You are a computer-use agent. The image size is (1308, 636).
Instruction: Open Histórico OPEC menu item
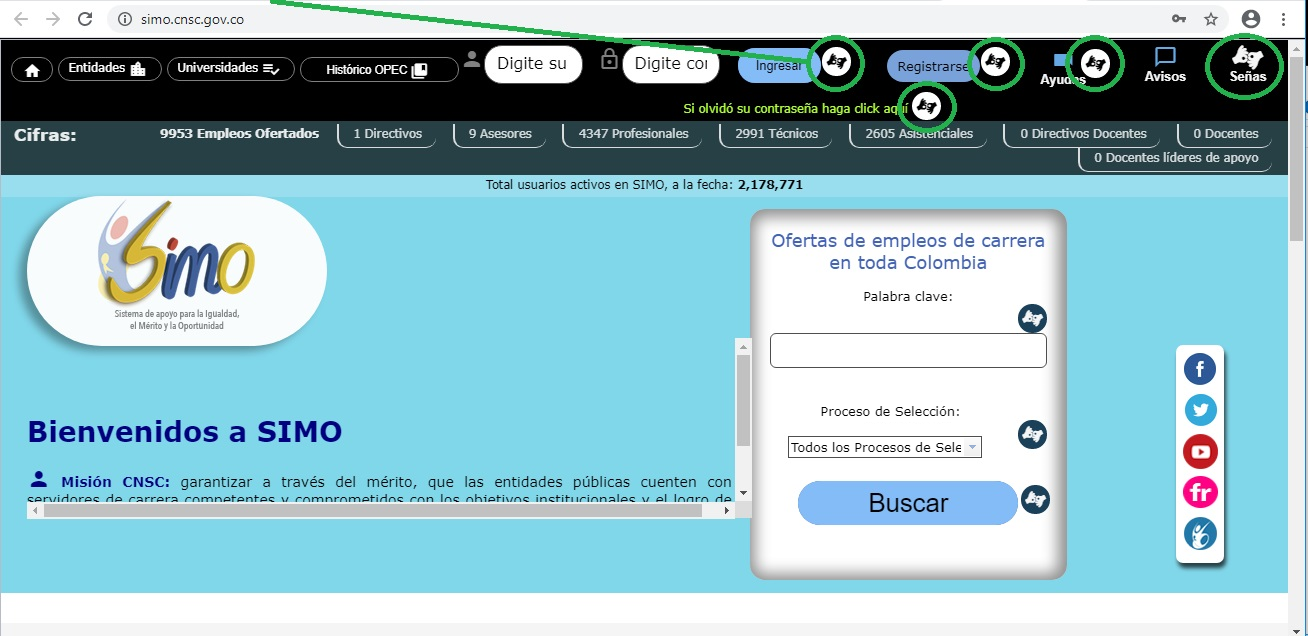point(379,70)
